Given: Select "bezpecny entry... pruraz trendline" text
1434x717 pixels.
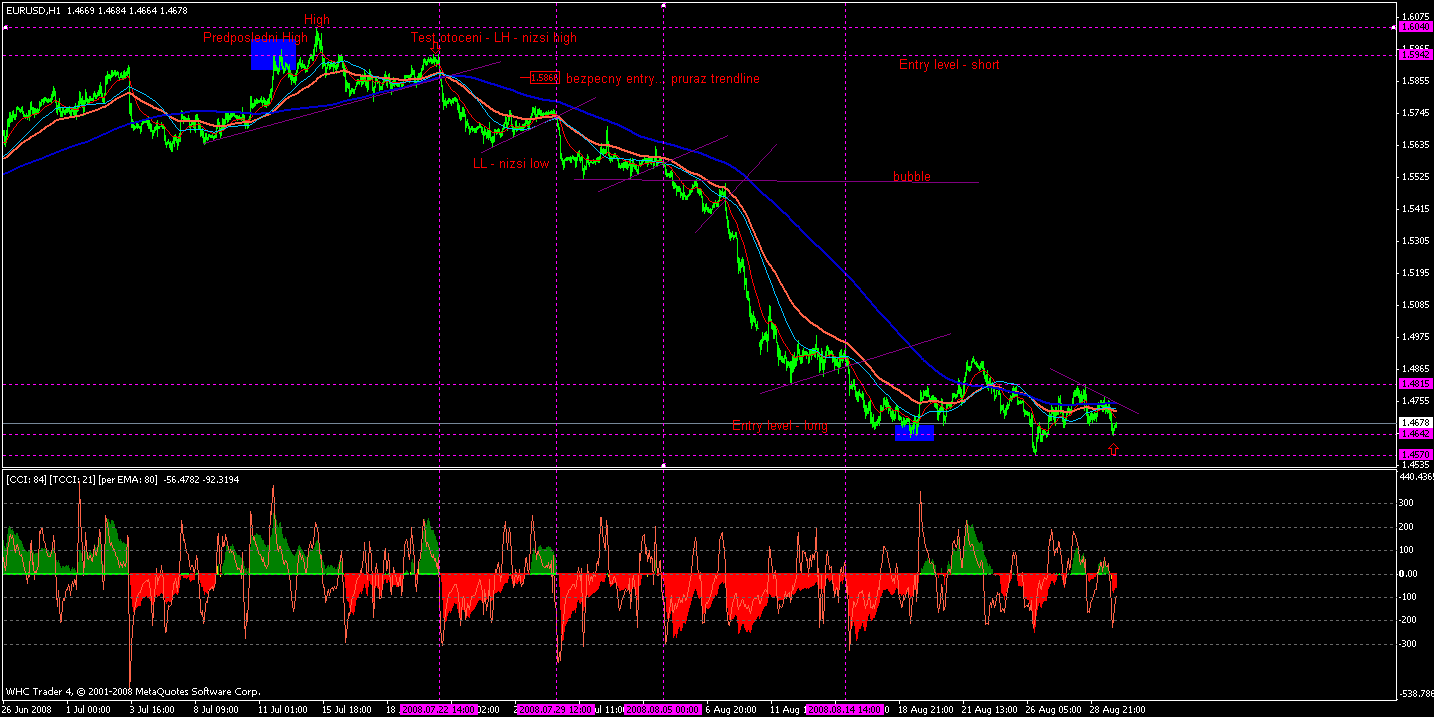Looking at the screenshot, I should 663,78.
